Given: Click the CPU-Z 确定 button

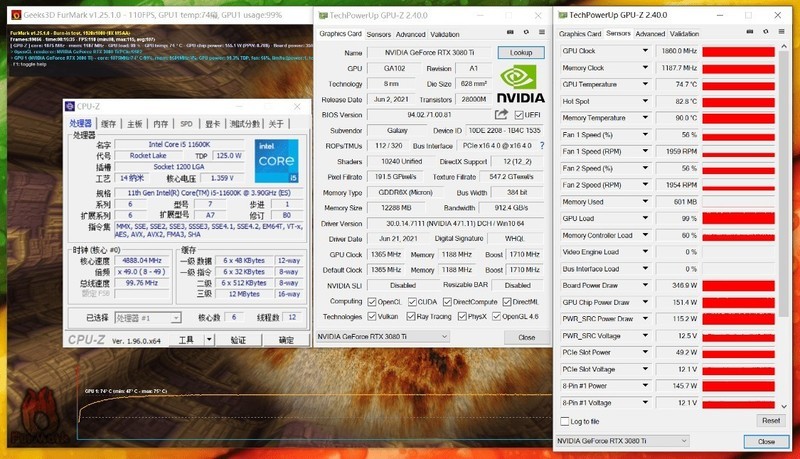Looking at the screenshot, I should (286, 340).
